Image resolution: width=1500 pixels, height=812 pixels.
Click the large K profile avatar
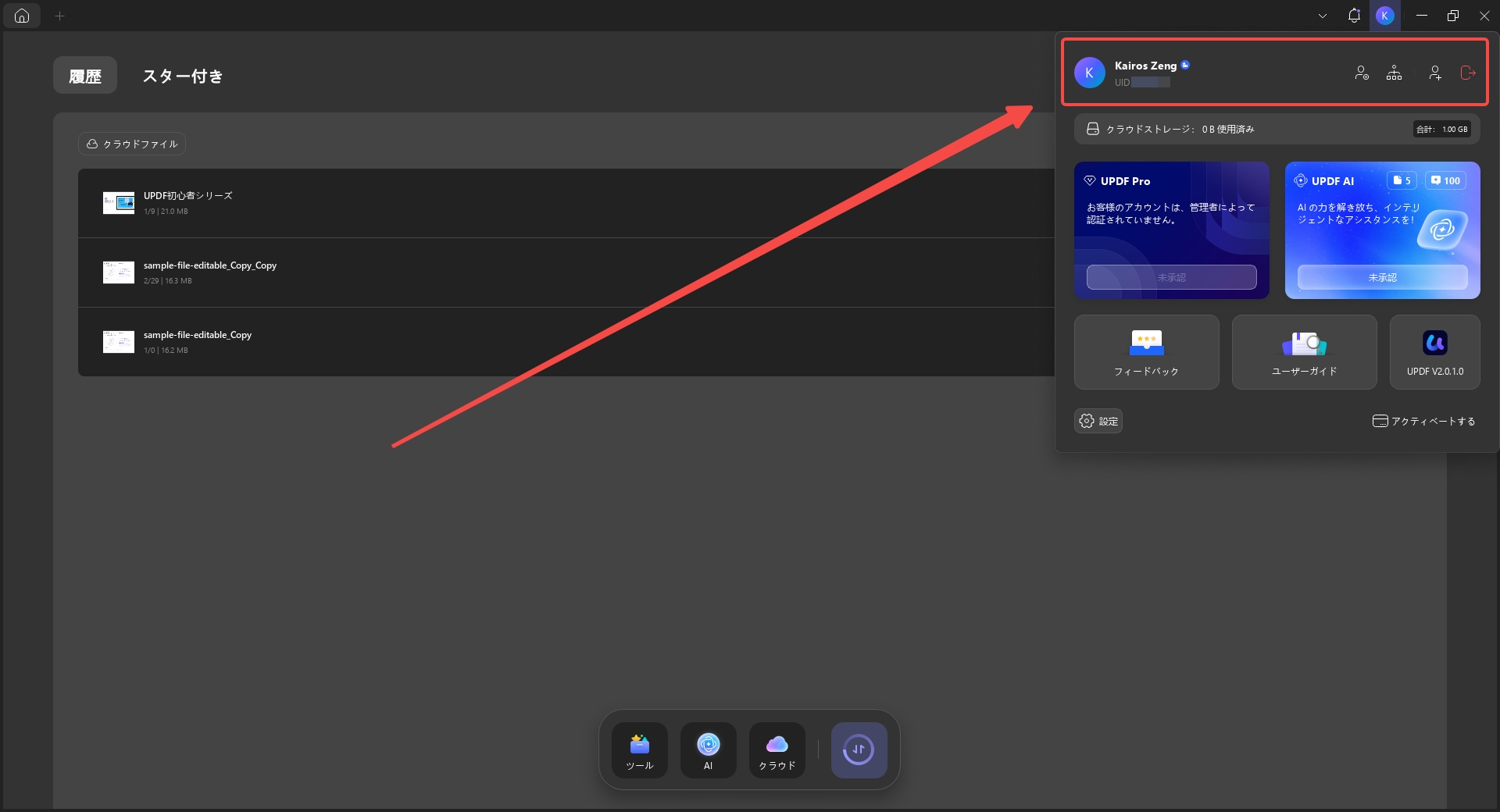(1090, 73)
